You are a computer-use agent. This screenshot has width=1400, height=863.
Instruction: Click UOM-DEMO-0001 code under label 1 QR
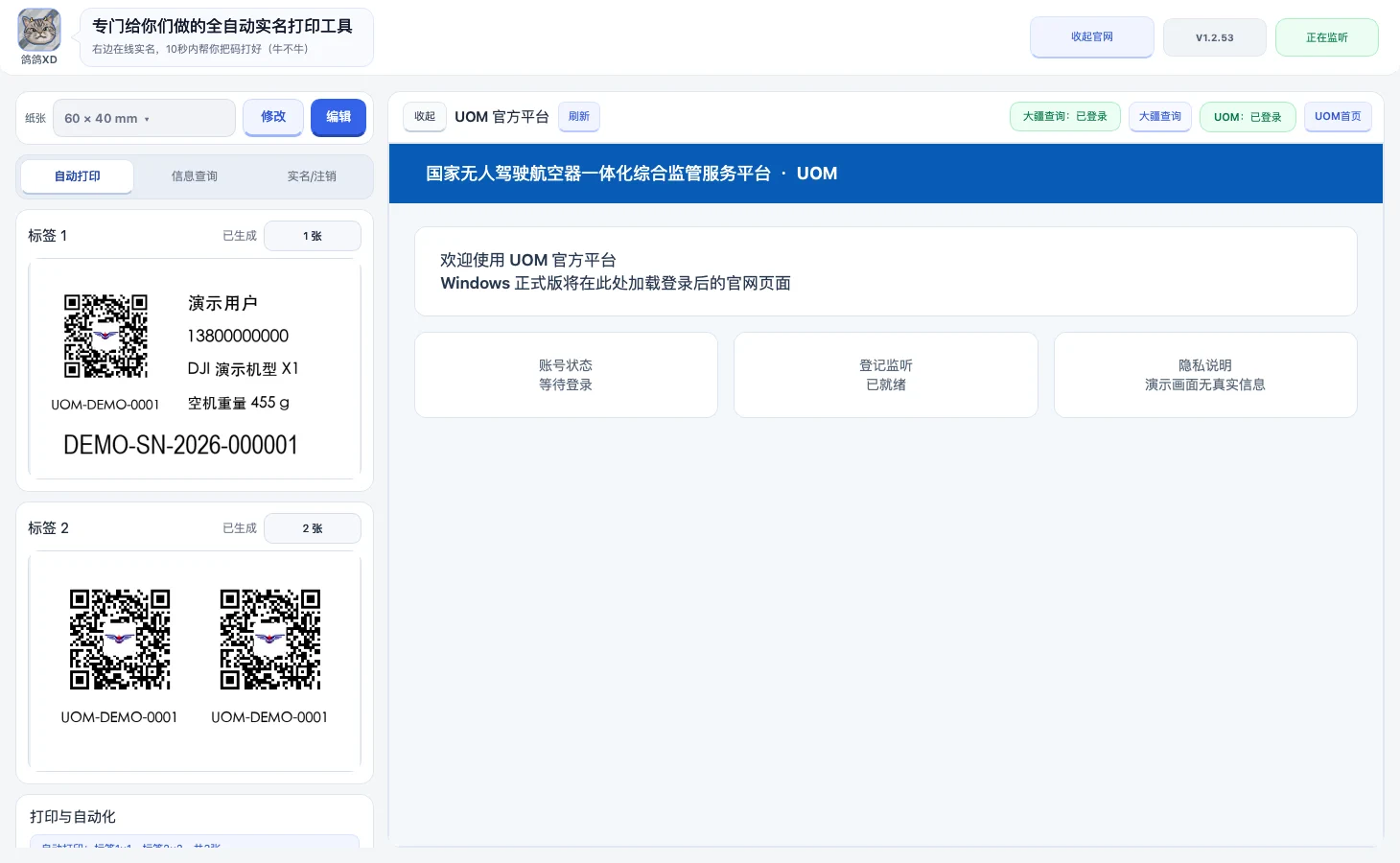[x=105, y=405]
